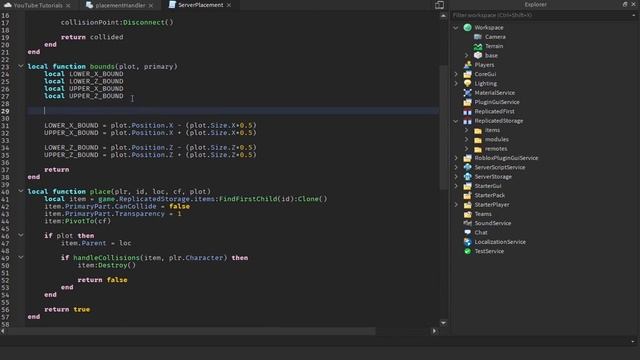This screenshot has width=640, height=360.
Task: Click the Workspace globe icon
Action: (467, 27)
